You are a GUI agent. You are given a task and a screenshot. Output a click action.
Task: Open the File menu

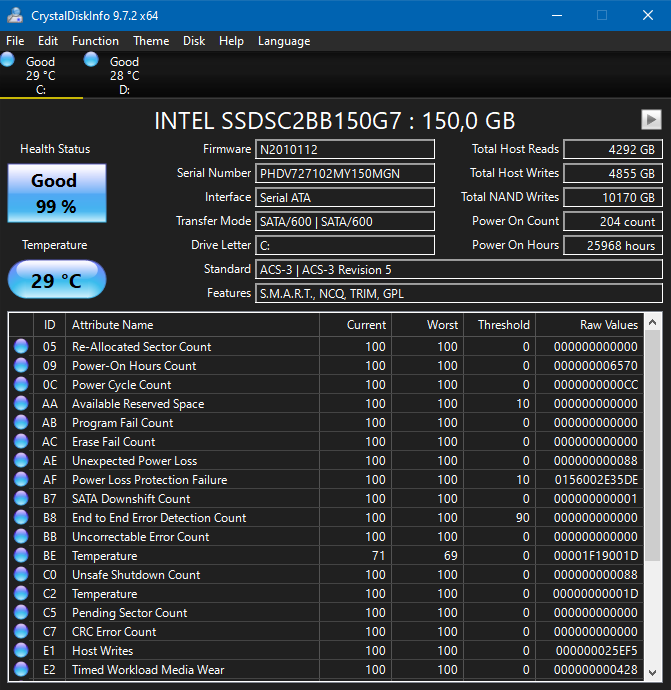tap(15, 41)
